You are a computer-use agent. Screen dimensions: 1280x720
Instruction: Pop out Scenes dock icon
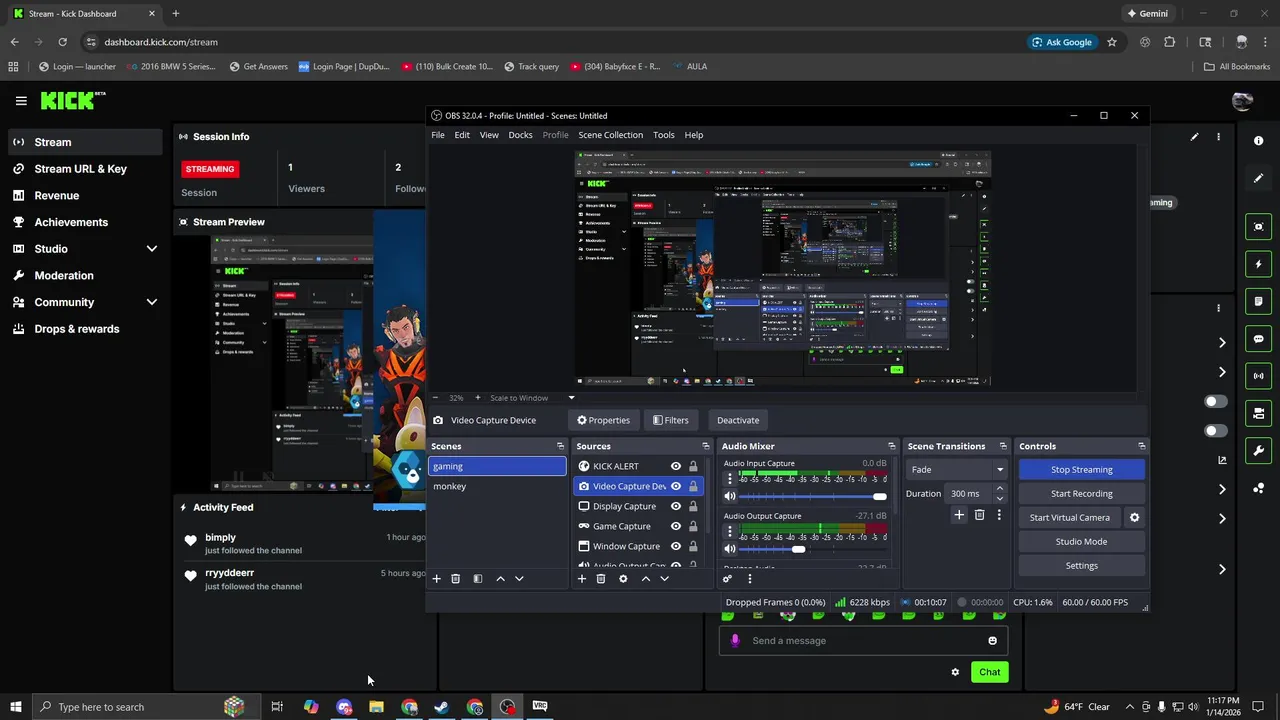560,446
